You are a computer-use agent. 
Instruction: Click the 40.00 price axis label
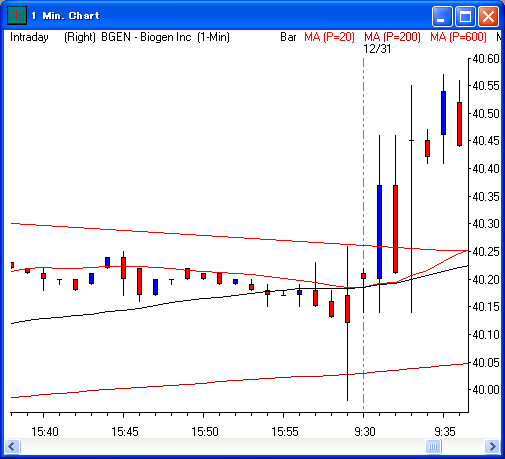coord(486,389)
